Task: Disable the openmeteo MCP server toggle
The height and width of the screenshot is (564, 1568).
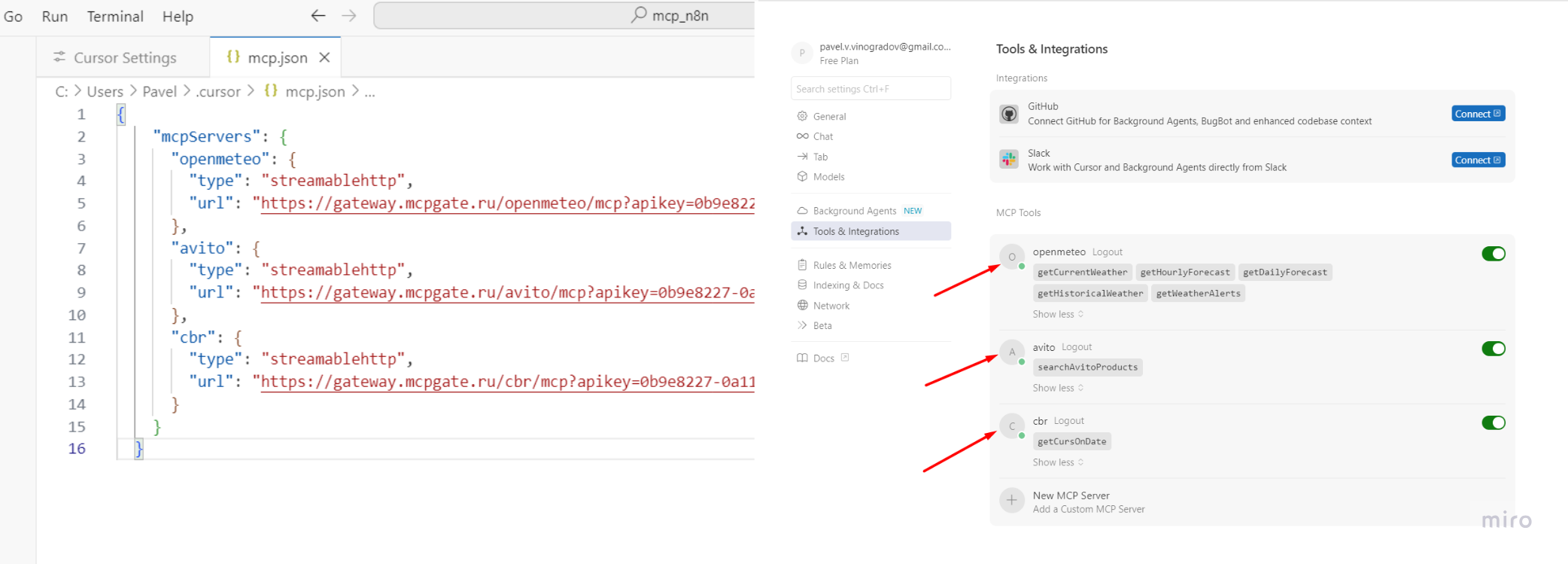Action: point(1494,254)
